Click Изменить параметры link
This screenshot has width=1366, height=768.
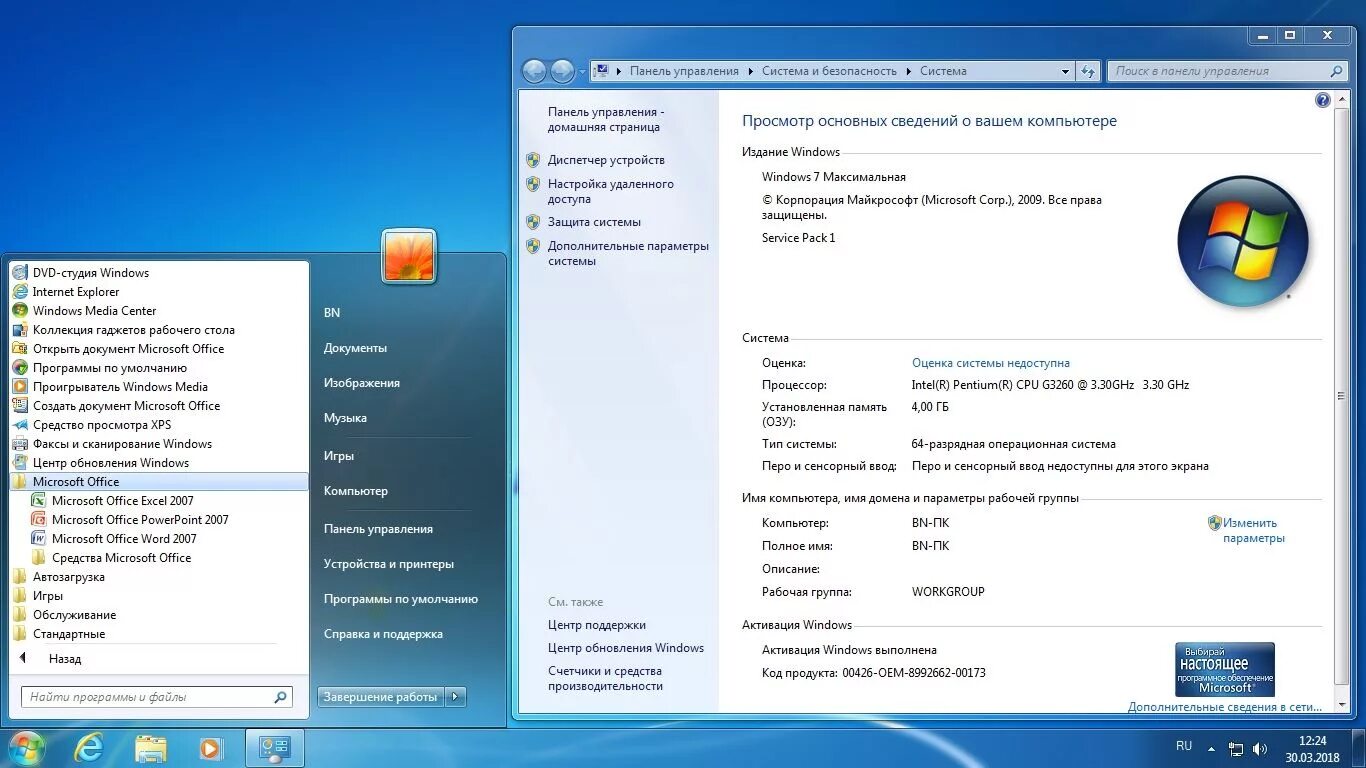[1253, 530]
